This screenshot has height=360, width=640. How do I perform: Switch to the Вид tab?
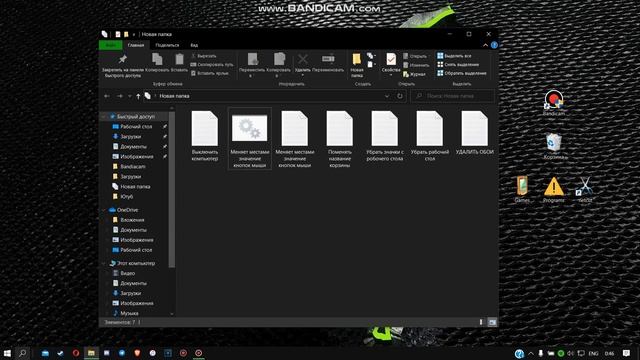194,45
